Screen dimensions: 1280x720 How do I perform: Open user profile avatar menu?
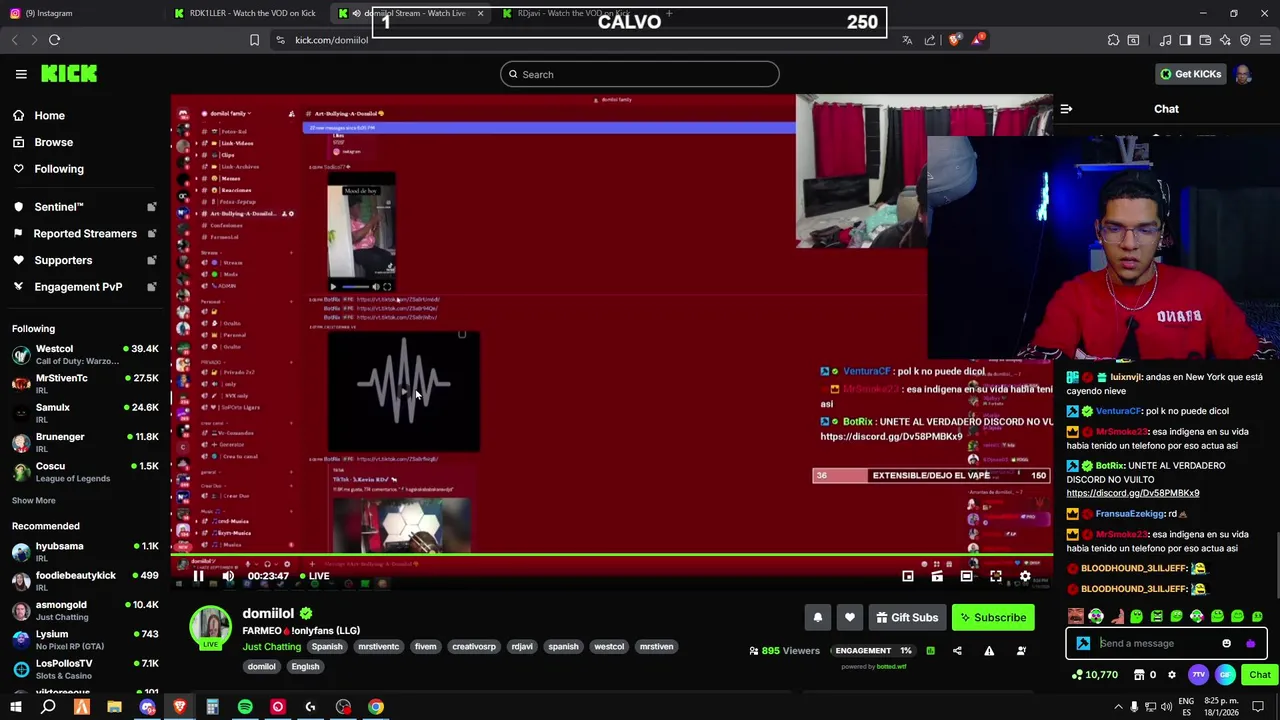coord(1243,74)
